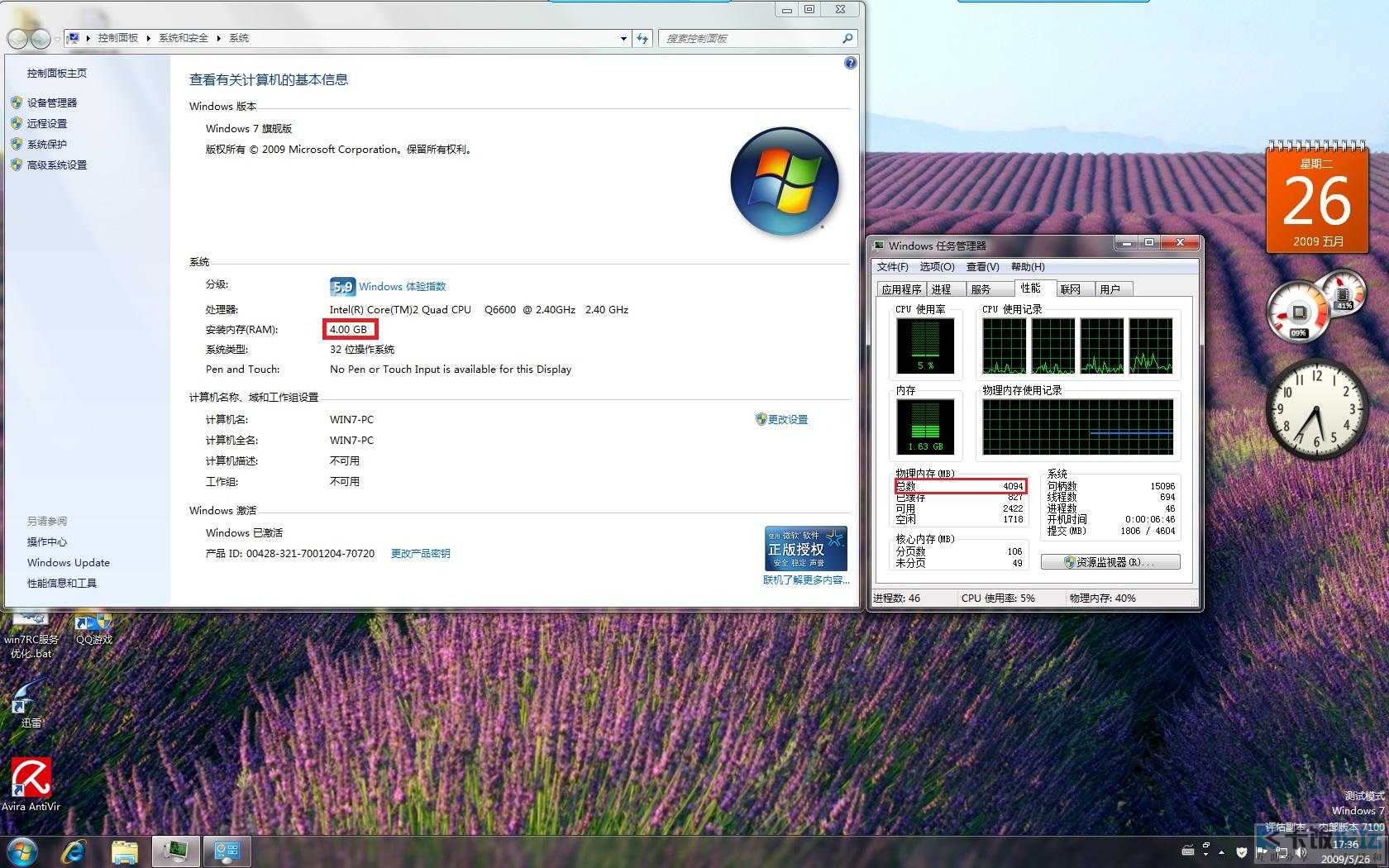Click the Windows logo image

pyautogui.click(x=785, y=180)
